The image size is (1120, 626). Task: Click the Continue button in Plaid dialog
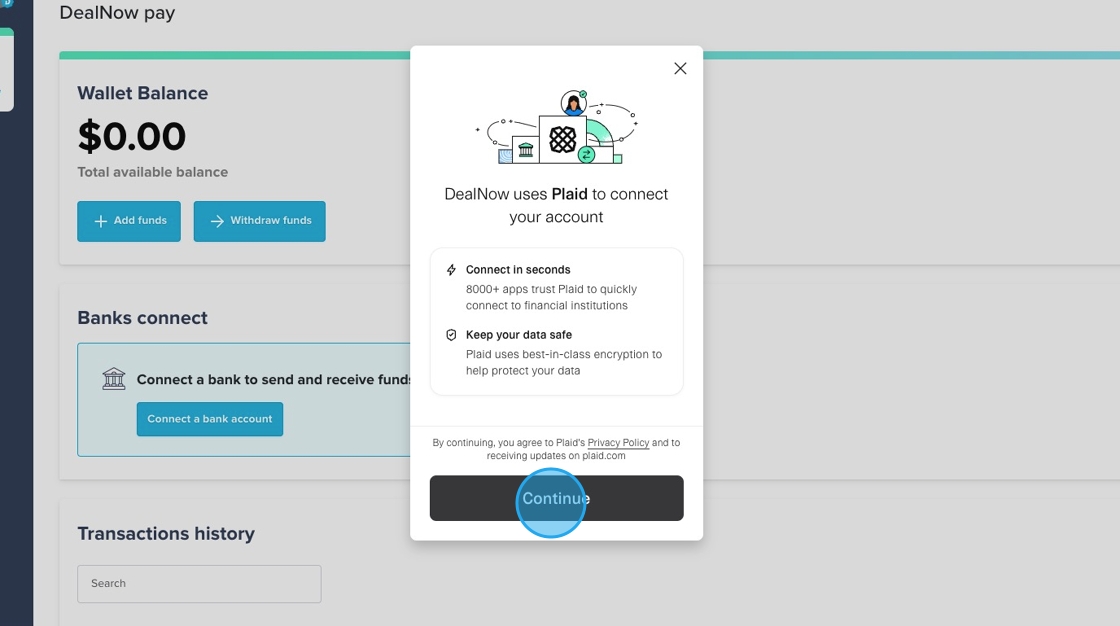coord(556,498)
